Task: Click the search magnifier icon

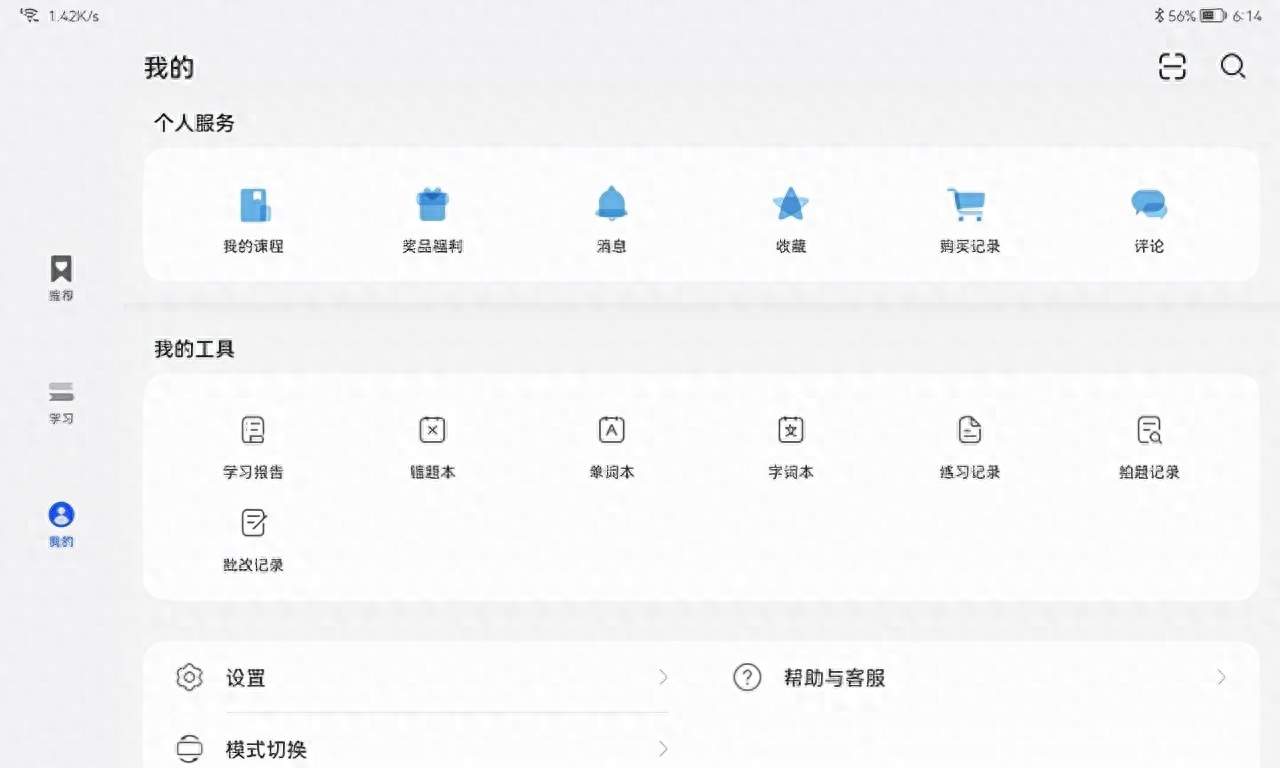Action: pyautogui.click(x=1233, y=67)
